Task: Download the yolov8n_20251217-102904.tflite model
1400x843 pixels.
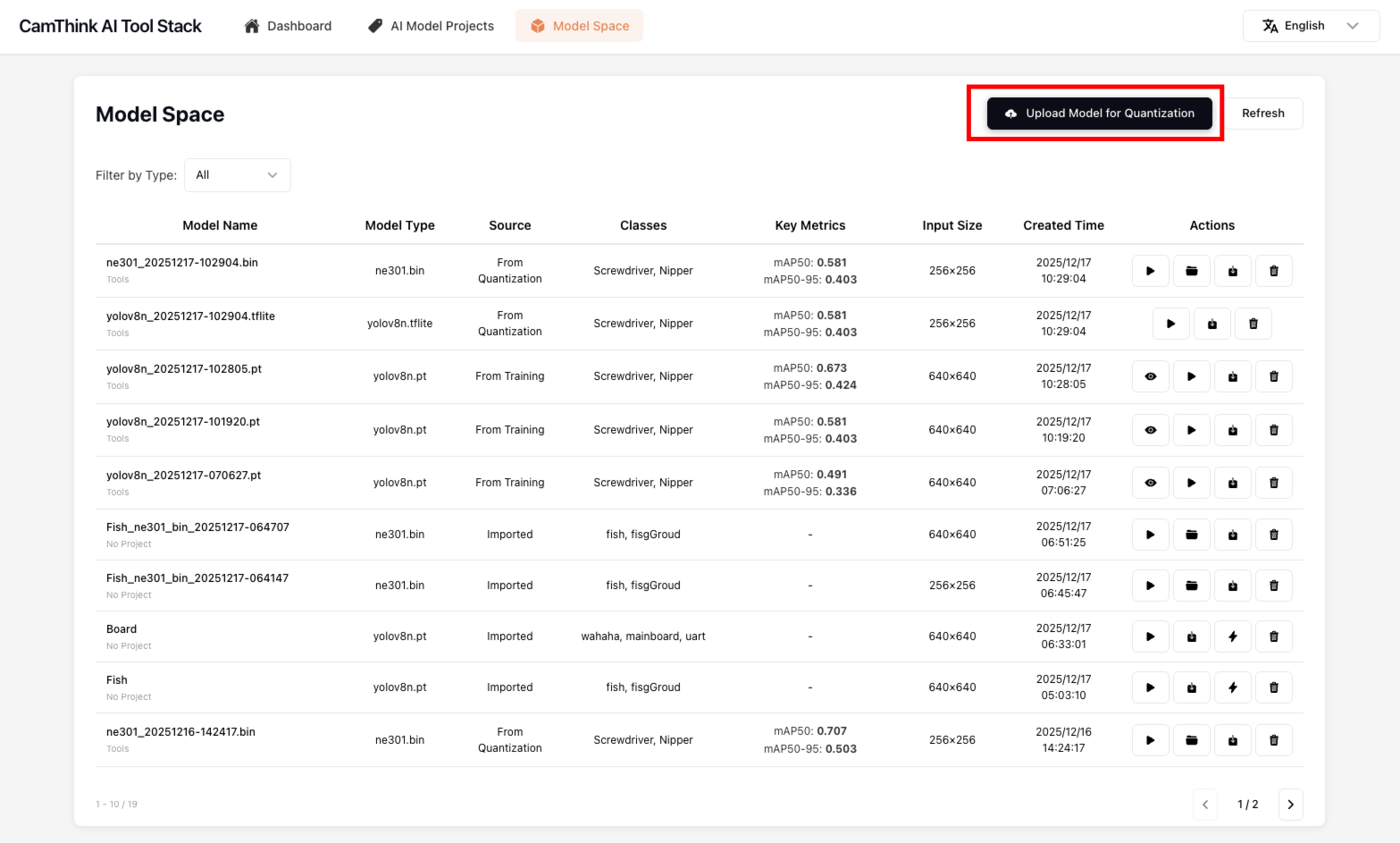Action: (x=1211, y=323)
